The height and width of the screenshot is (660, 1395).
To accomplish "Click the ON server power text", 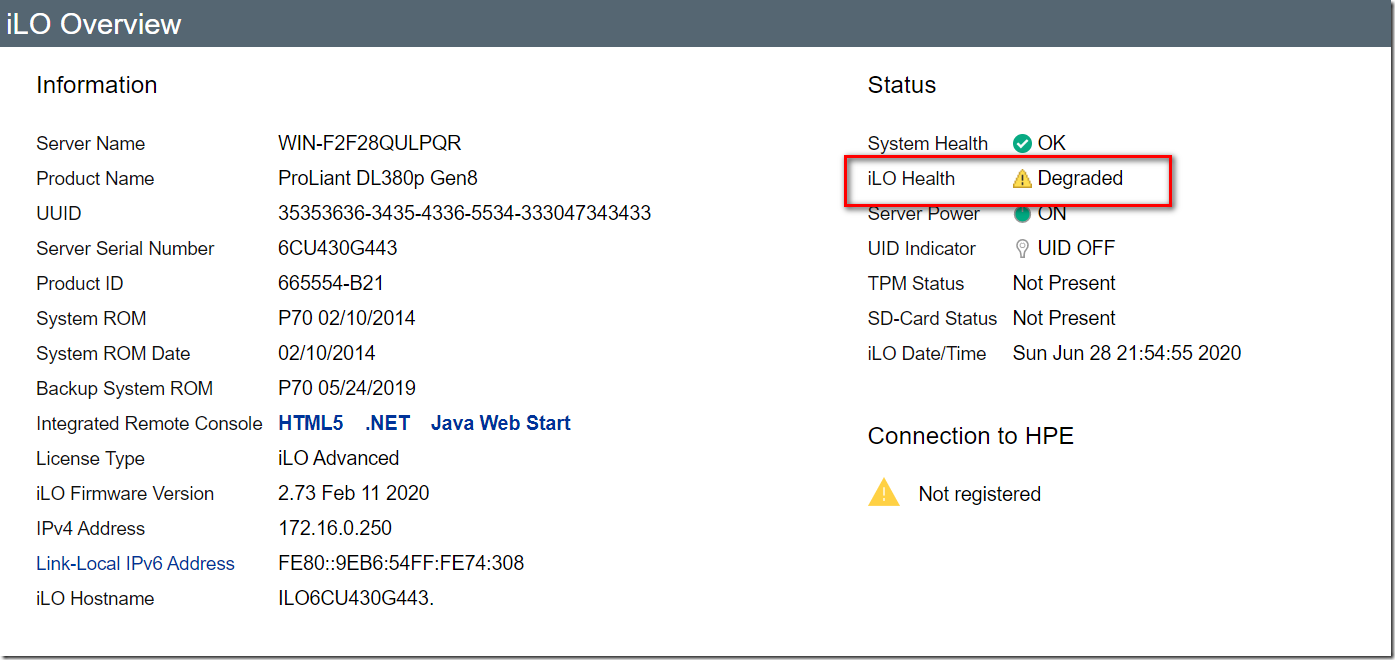I will point(1052,213).
